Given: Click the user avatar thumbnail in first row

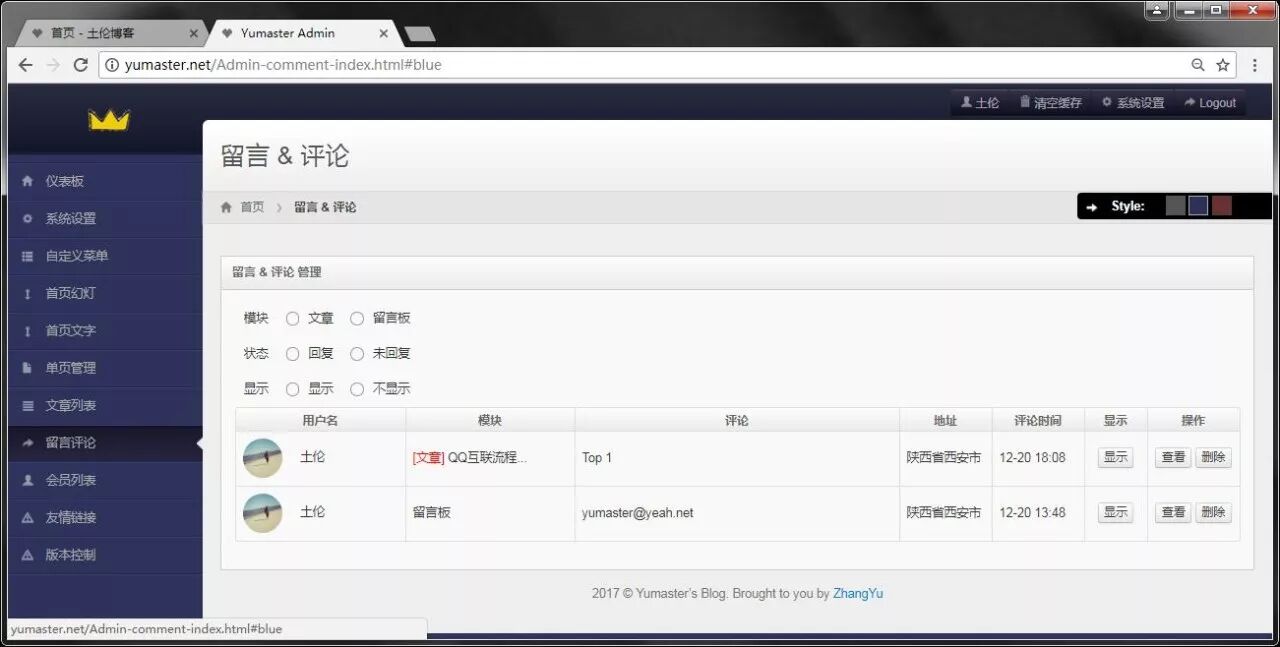Looking at the screenshot, I should point(262,457).
